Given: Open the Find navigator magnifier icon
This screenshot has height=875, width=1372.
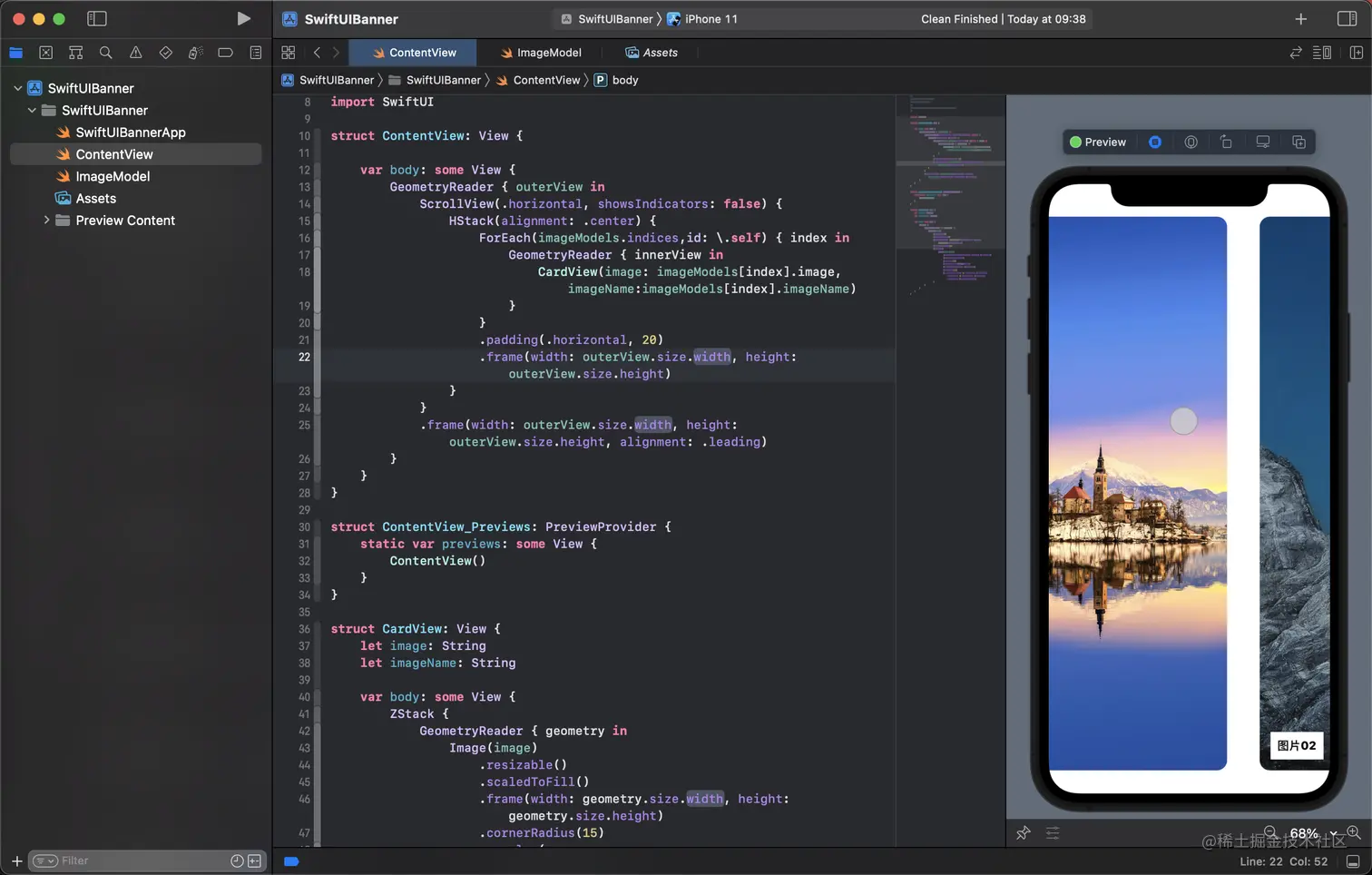Looking at the screenshot, I should point(105,53).
